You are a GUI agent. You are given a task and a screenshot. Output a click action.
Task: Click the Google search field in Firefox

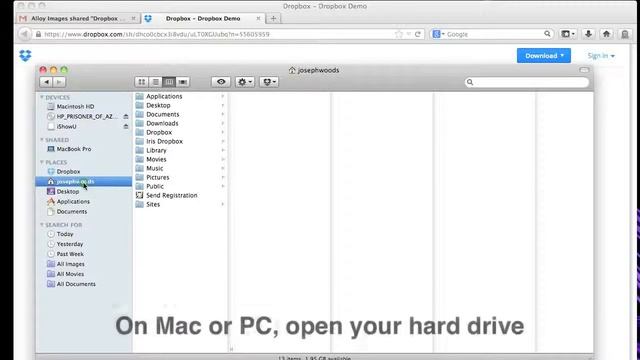coord(492,34)
